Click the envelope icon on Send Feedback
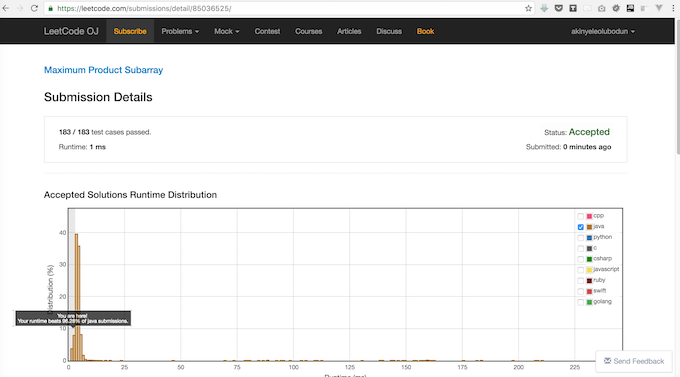Image resolution: width=680 pixels, height=377 pixels. coord(608,361)
